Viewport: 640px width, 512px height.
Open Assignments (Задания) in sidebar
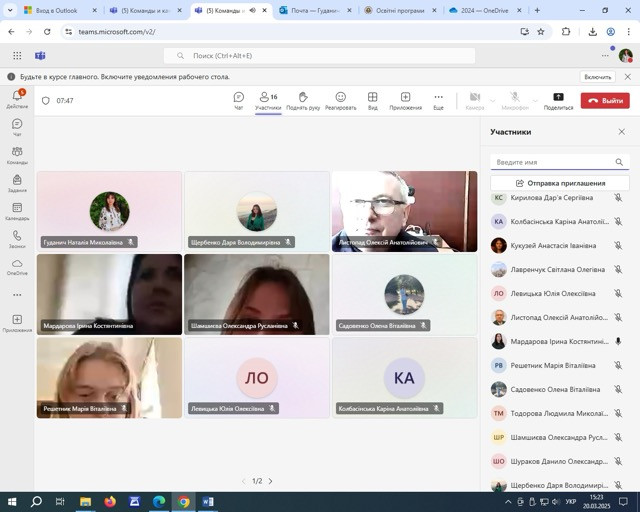tap(17, 183)
